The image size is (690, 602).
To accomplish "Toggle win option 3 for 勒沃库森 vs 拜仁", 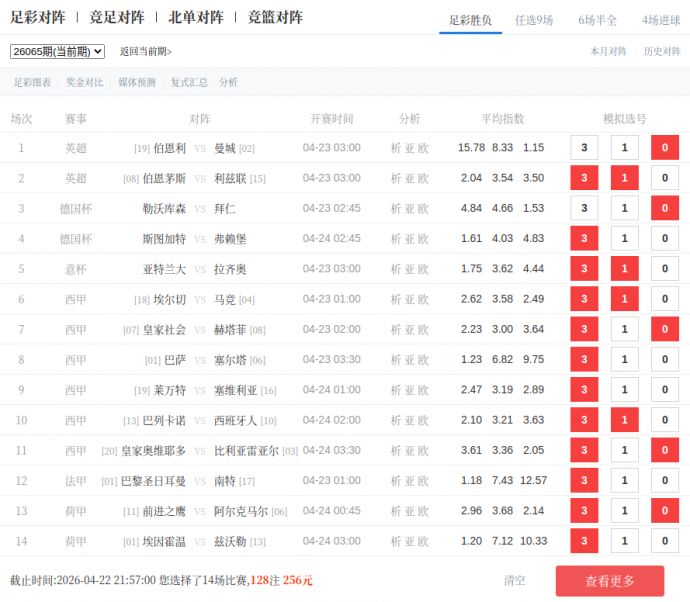I will [x=584, y=208].
